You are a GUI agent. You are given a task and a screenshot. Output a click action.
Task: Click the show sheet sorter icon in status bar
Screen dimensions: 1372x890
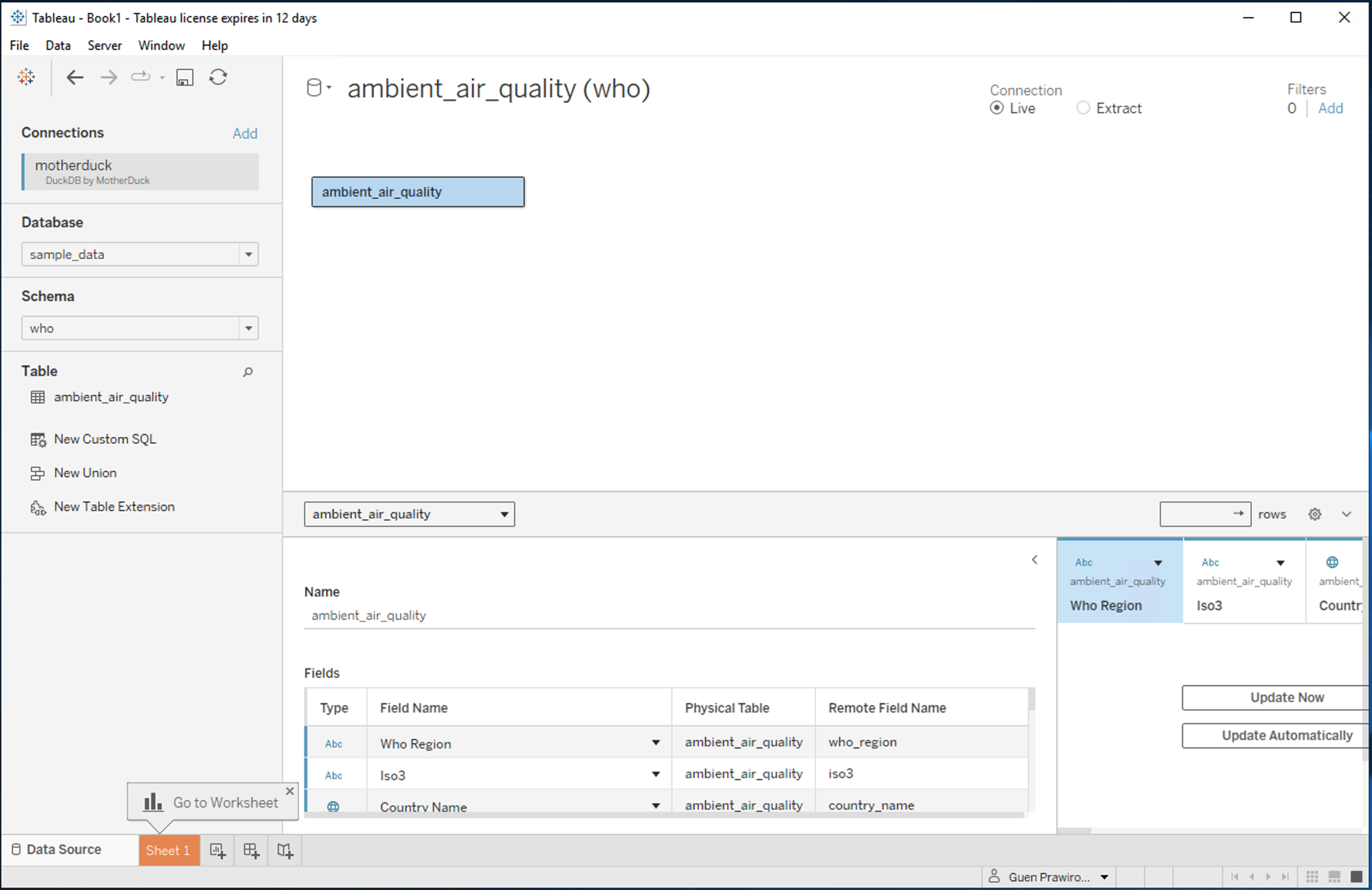[x=1312, y=876]
